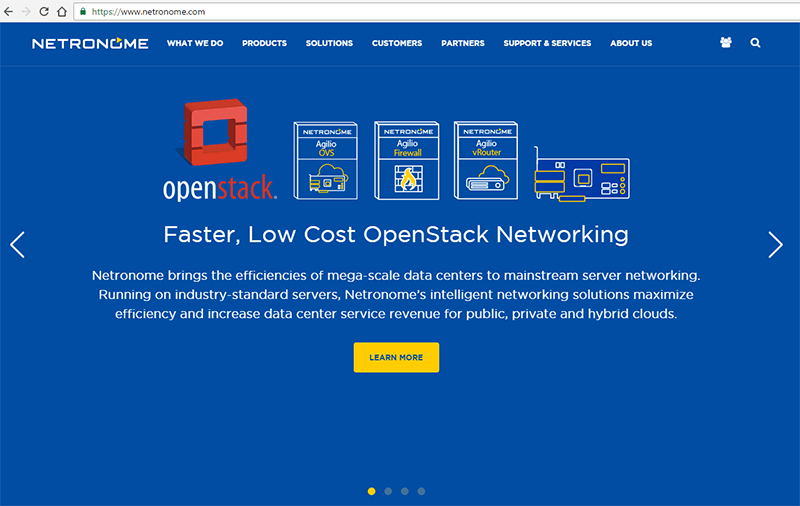Advance to next slide arrow
The image size is (800, 506).
tap(776, 245)
